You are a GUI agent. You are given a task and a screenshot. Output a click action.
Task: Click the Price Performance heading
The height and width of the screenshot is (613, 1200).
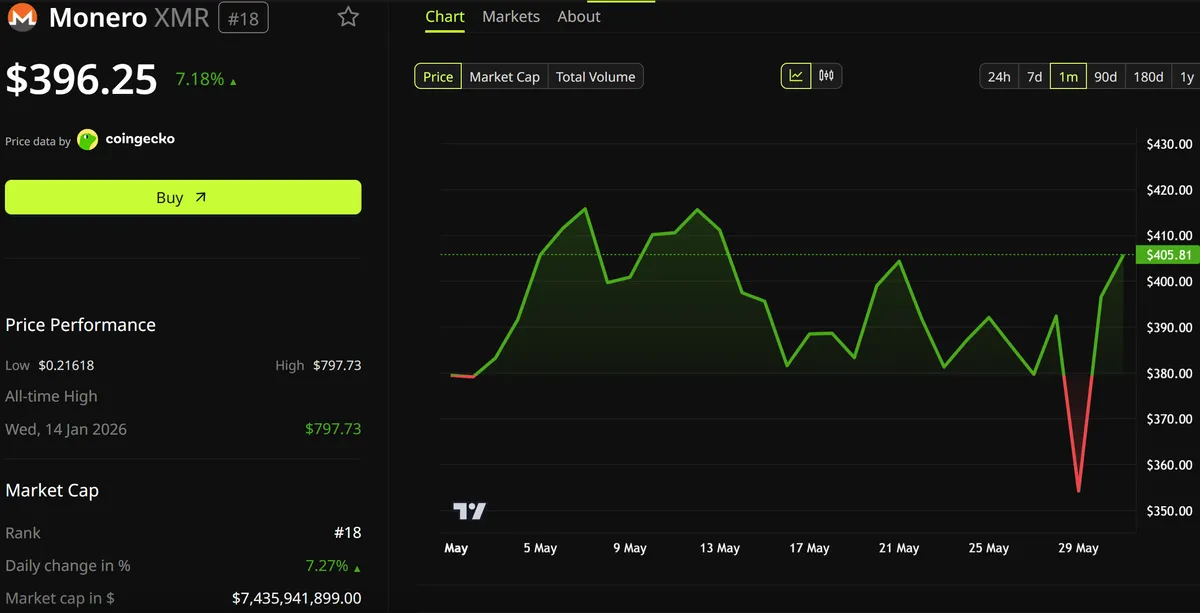click(81, 325)
